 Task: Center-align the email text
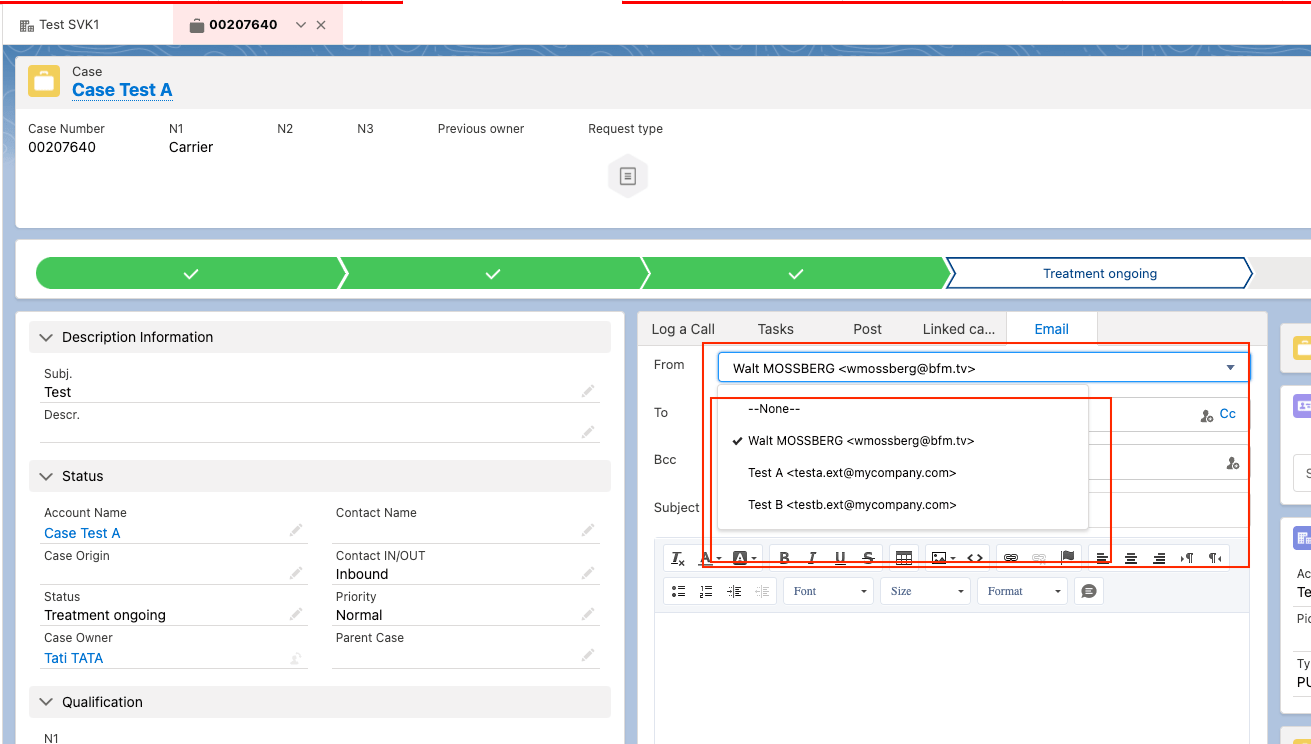(1131, 558)
